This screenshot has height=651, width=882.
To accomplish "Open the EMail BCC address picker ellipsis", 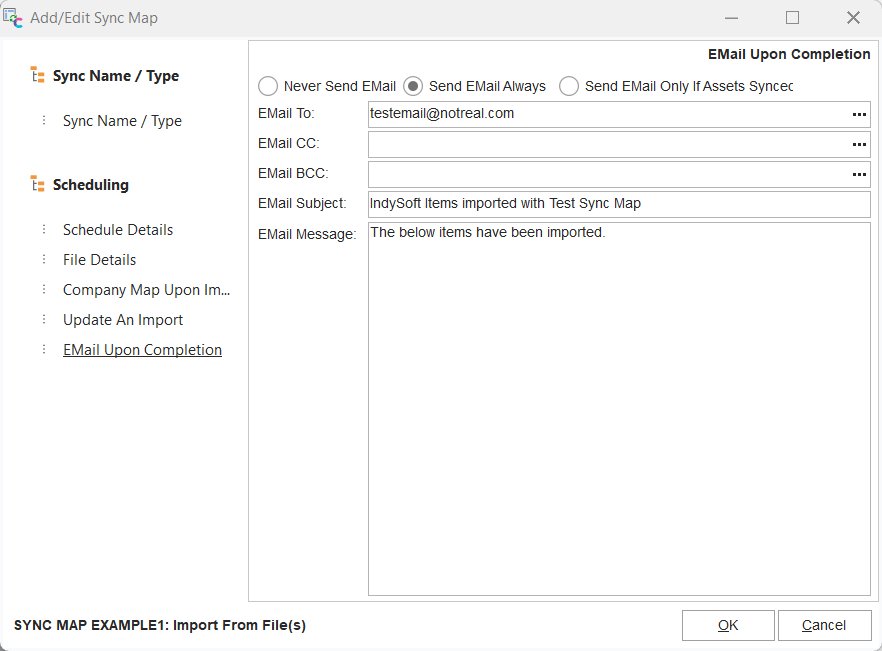I will (x=858, y=175).
